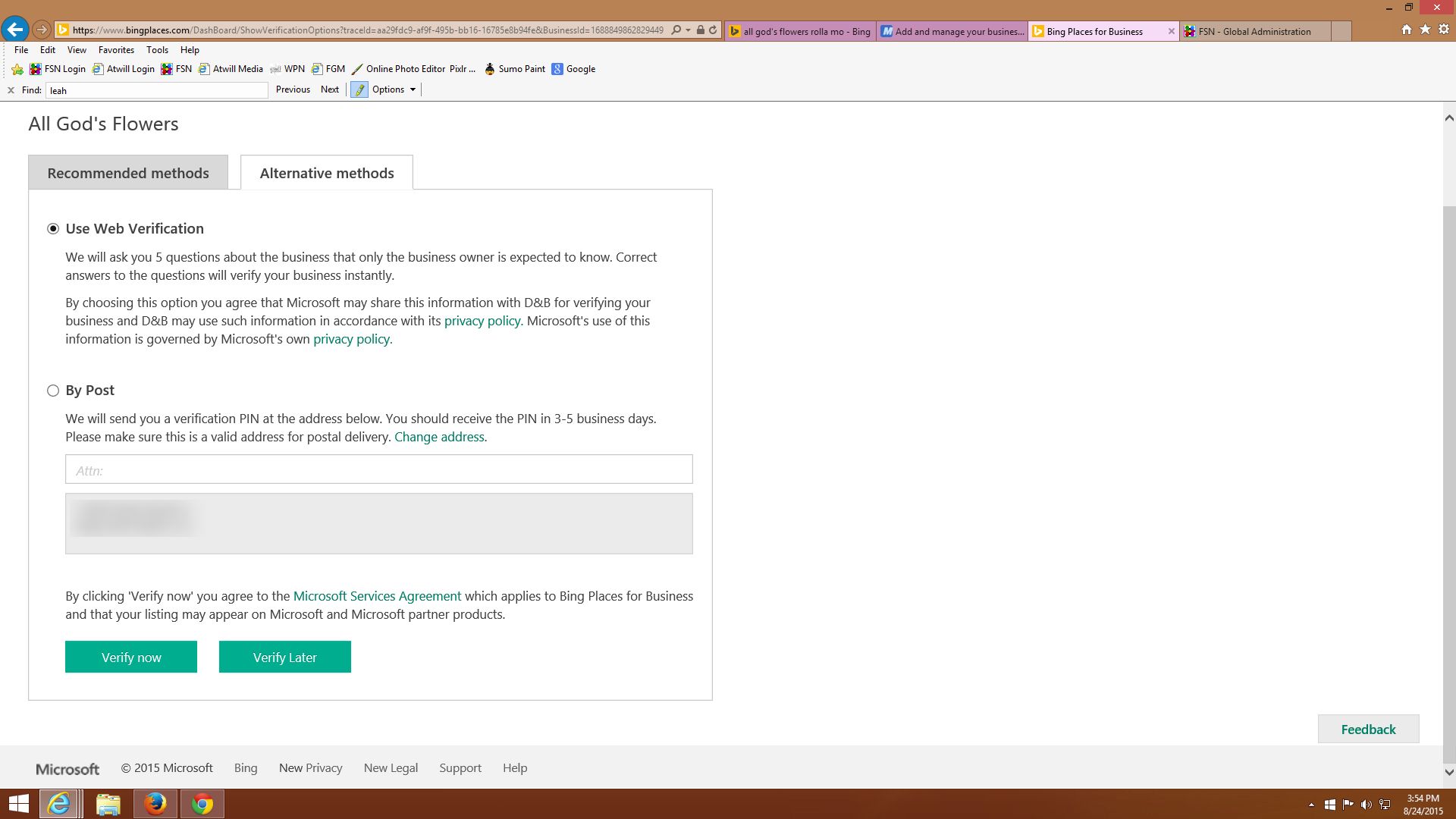
Task: Click the address bar refresh icon
Action: [x=713, y=30]
